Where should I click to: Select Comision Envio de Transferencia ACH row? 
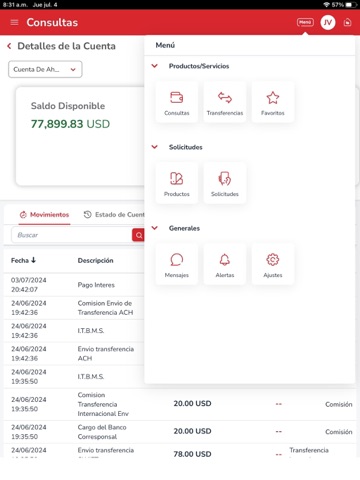74,308
